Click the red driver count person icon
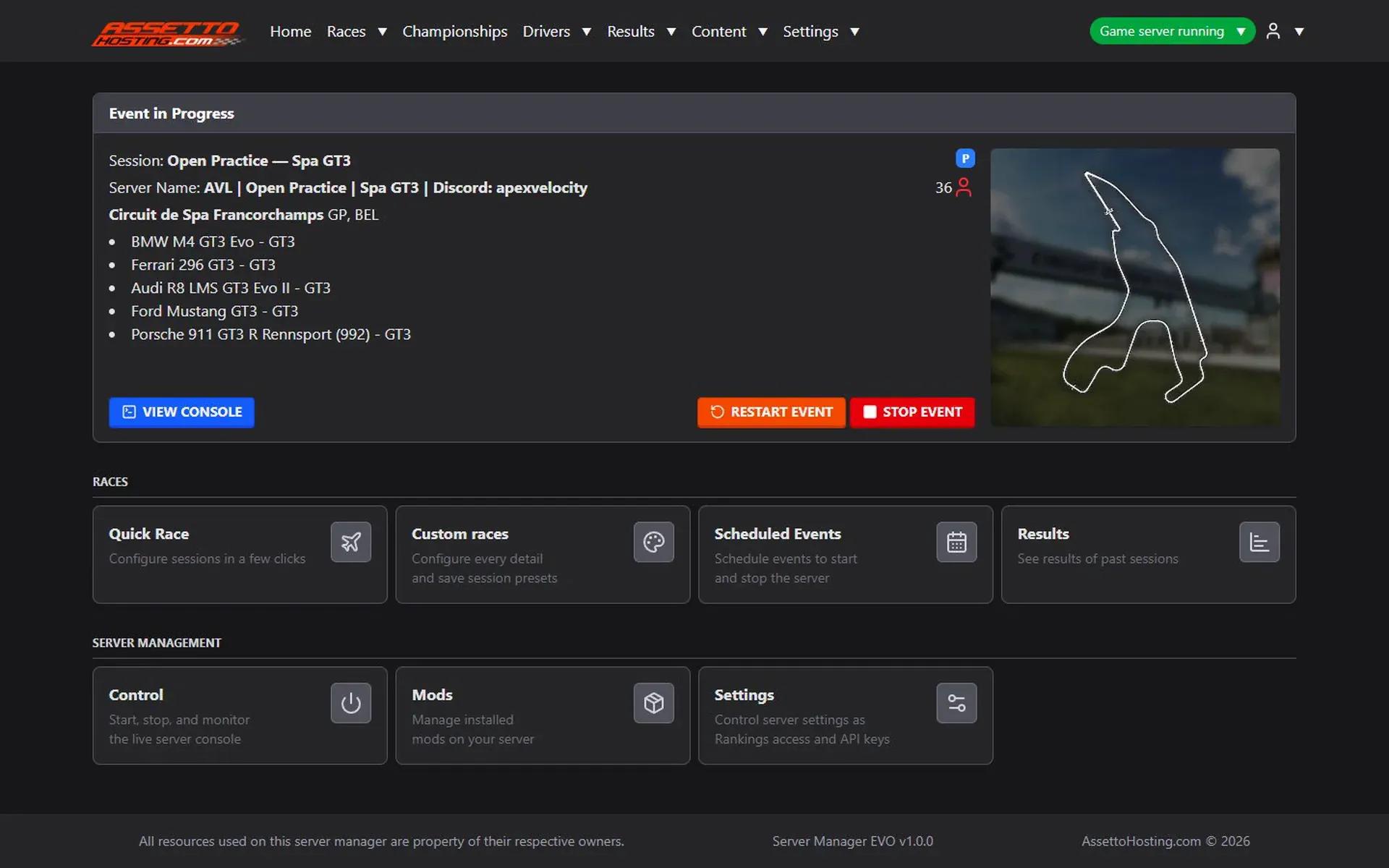Screen dimensions: 1389x868 [964, 187]
